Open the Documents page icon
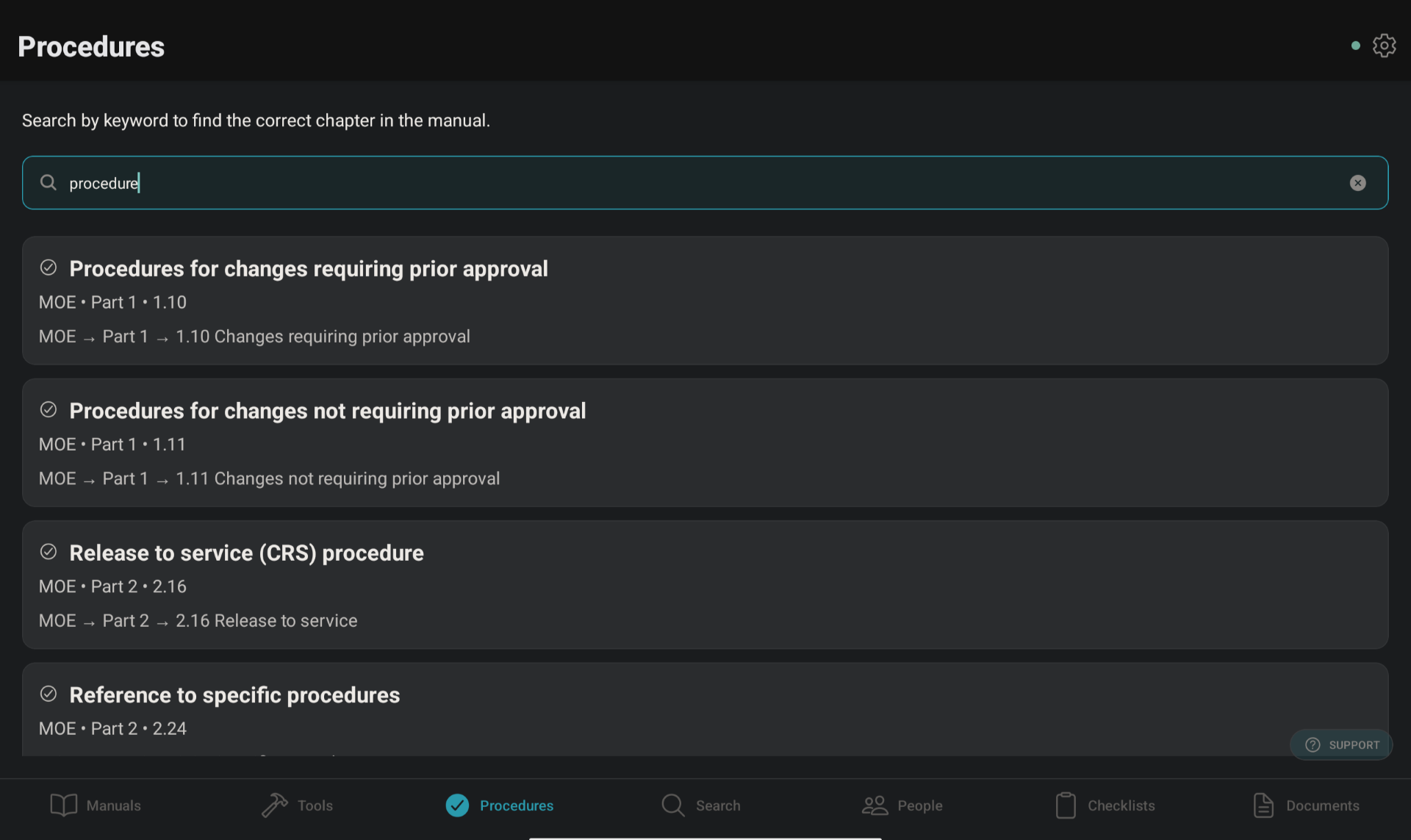This screenshot has height=840, width=1411. coord(1263,805)
